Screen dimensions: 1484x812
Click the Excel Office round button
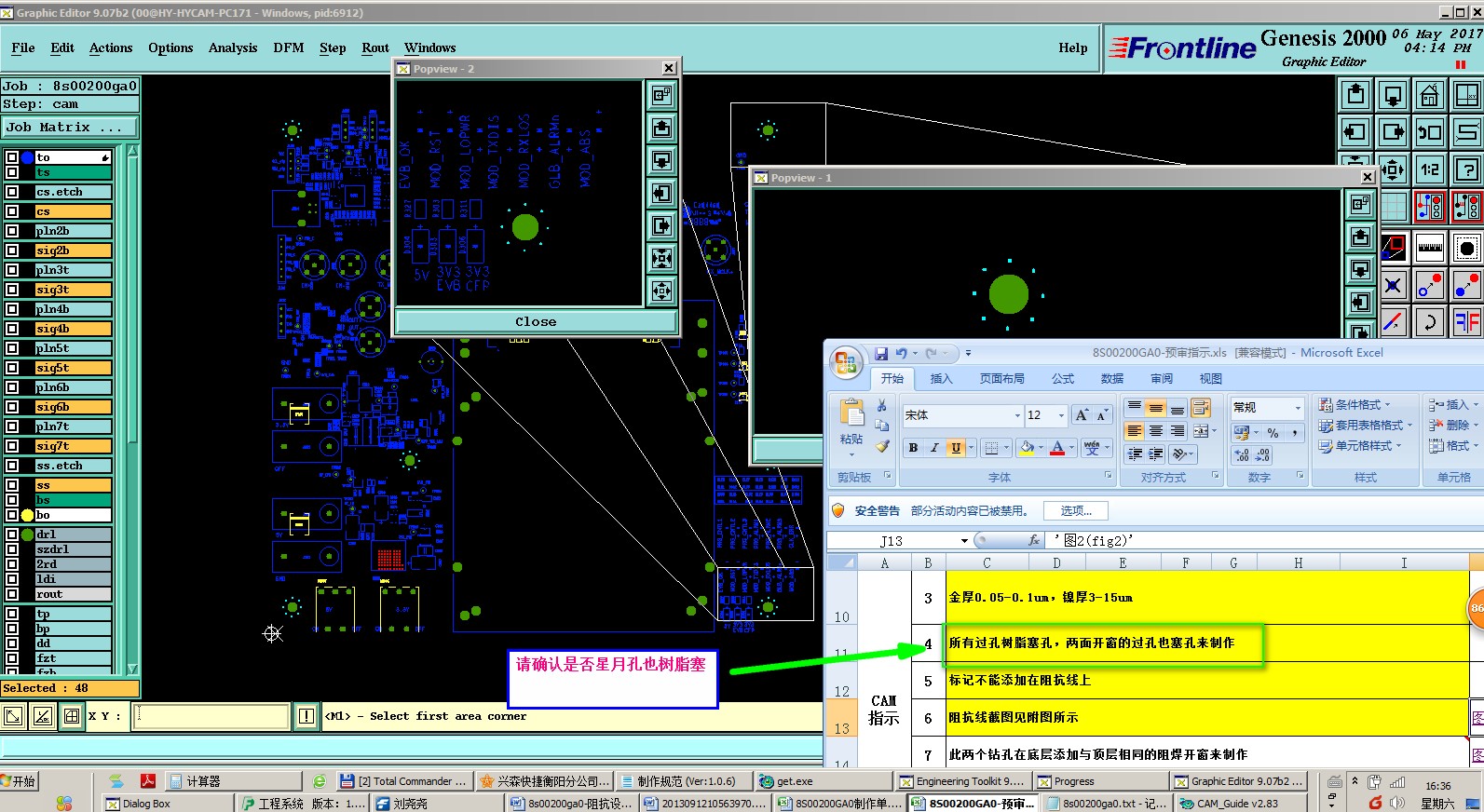tap(846, 363)
